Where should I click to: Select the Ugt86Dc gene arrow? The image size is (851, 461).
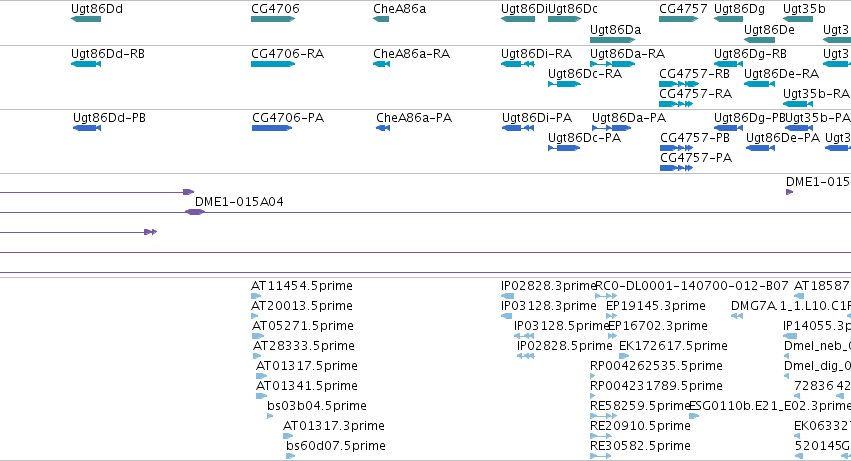coord(564,19)
